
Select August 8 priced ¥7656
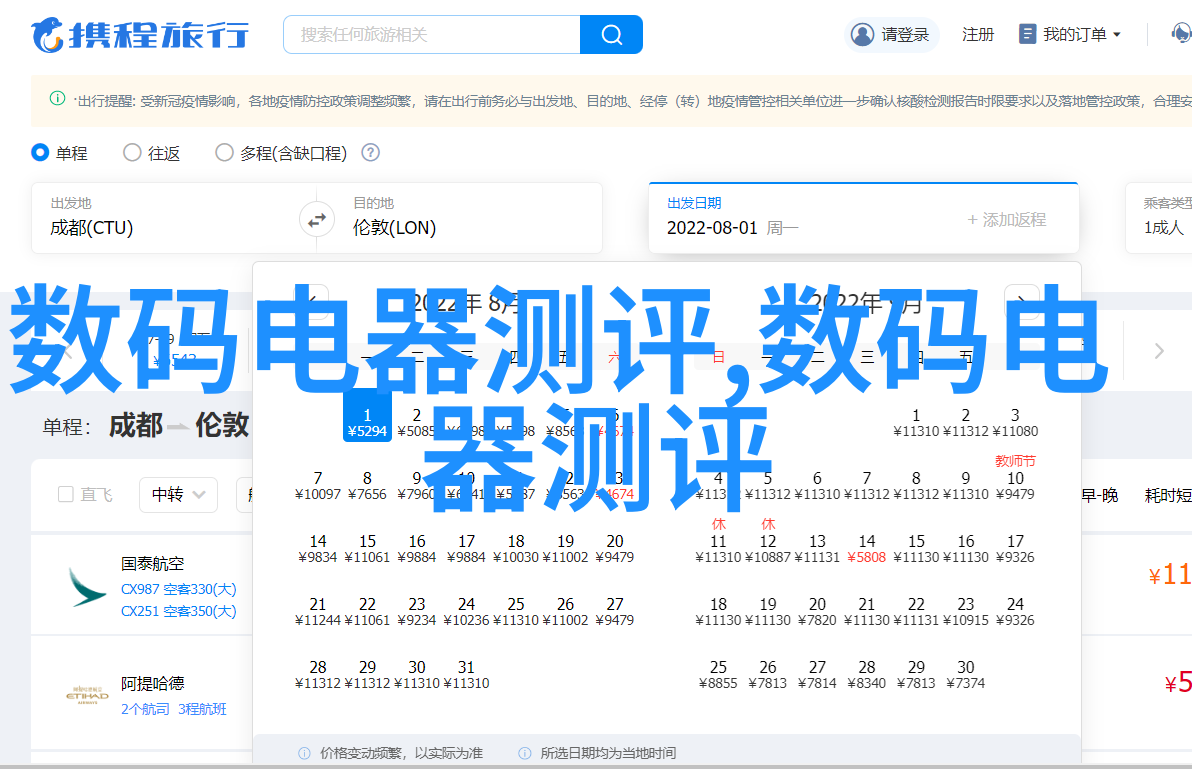tap(367, 486)
